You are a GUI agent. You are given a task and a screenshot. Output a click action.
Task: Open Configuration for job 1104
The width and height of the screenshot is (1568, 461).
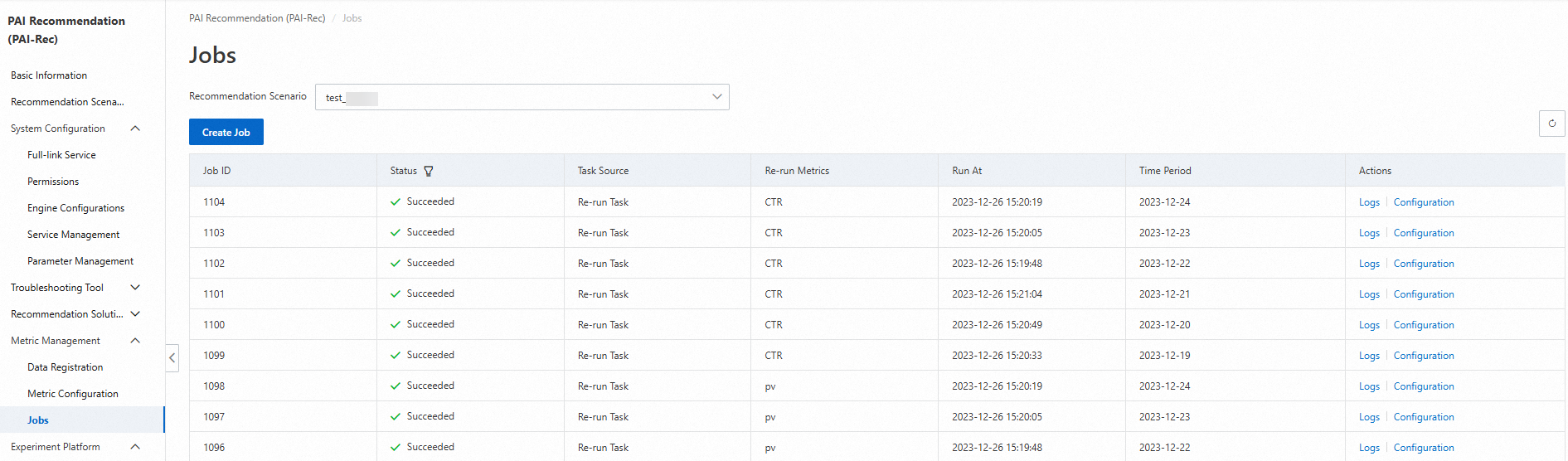coord(1424,202)
